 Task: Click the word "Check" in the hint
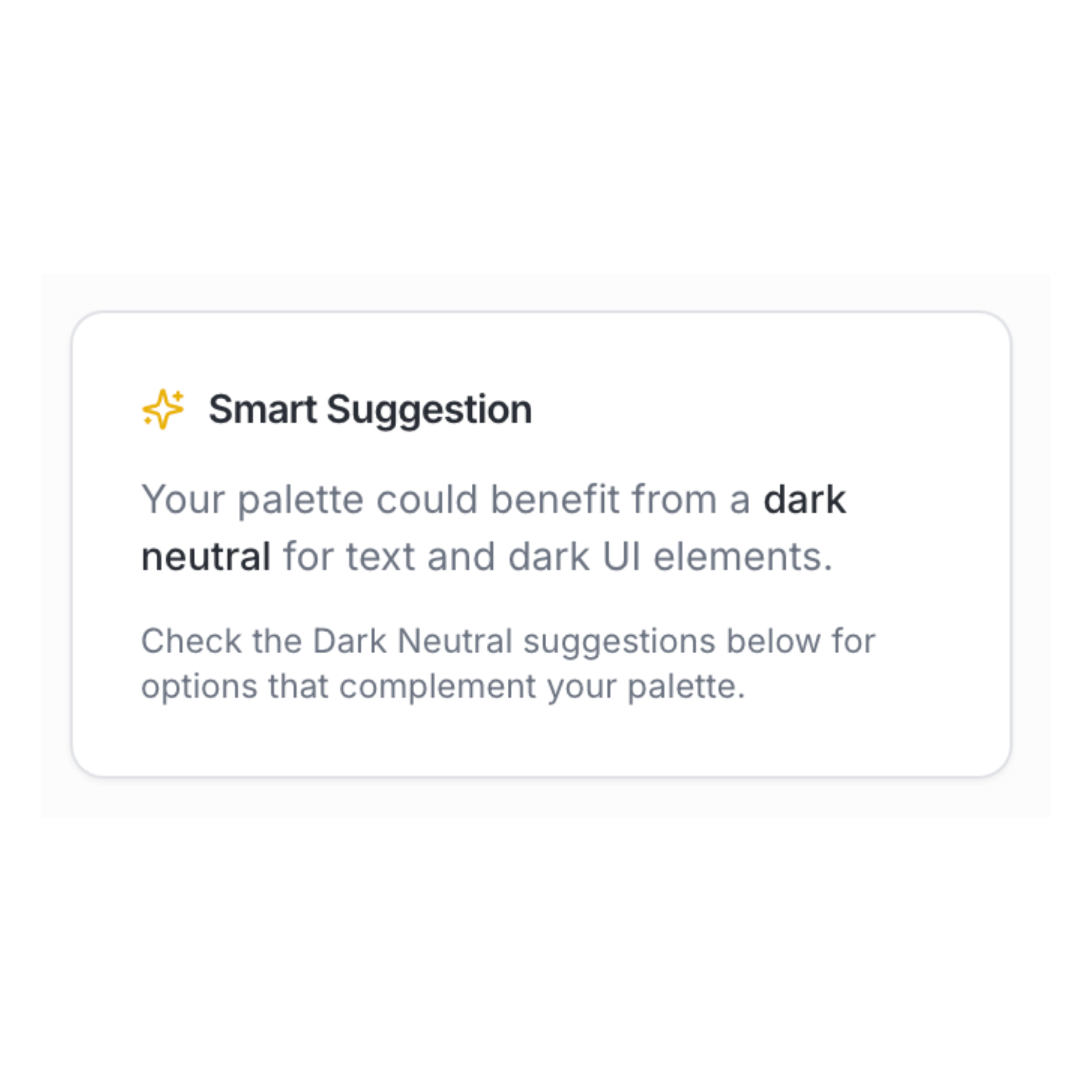tap(191, 641)
